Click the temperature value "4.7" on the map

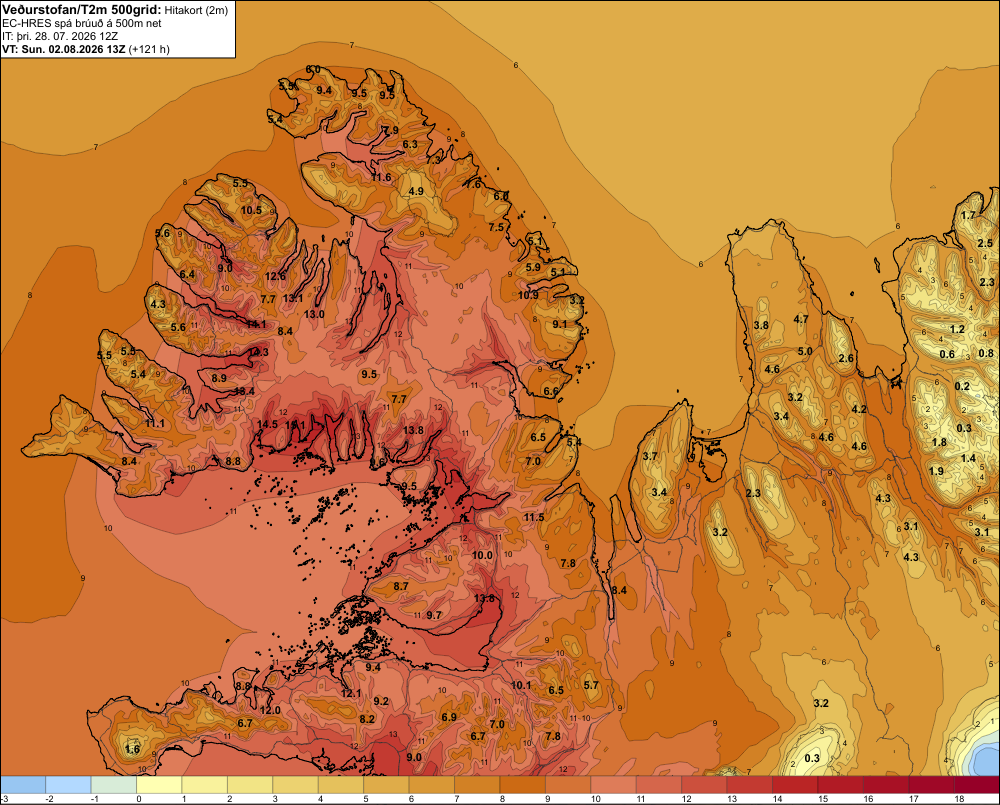(x=801, y=319)
